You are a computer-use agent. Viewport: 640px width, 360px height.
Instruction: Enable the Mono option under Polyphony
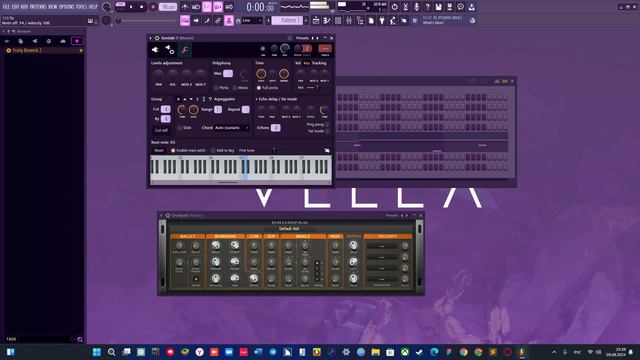240,88
